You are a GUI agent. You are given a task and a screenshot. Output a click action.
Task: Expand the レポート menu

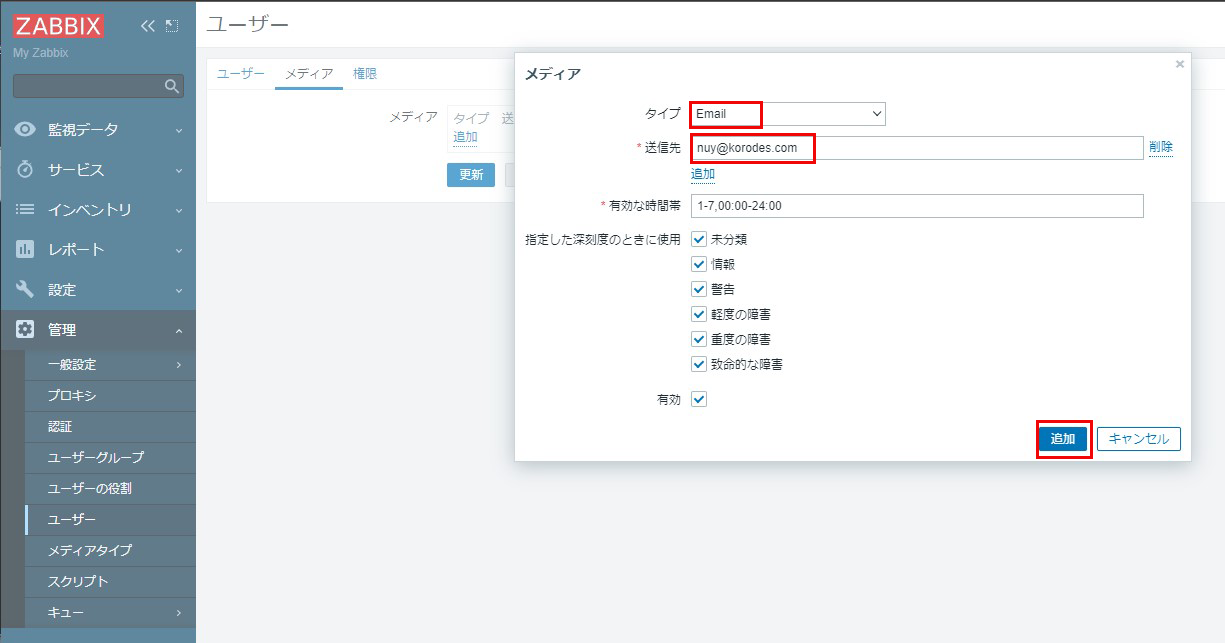(98, 250)
